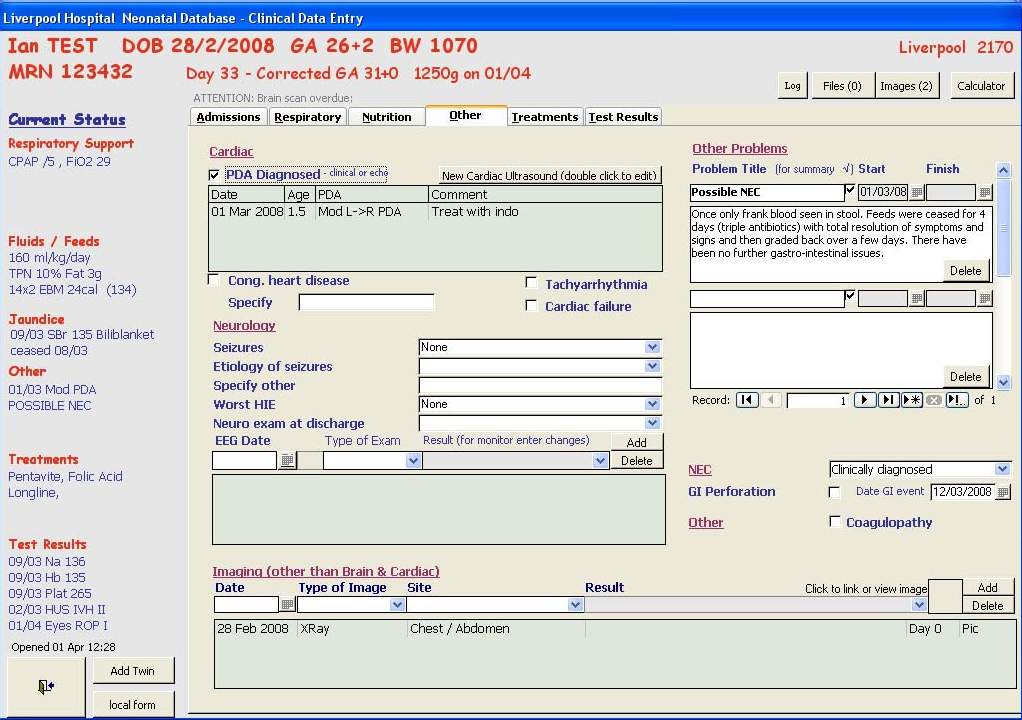Image resolution: width=1022 pixels, height=720 pixels.
Task: Click the Specify other text field
Action: click(540, 386)
